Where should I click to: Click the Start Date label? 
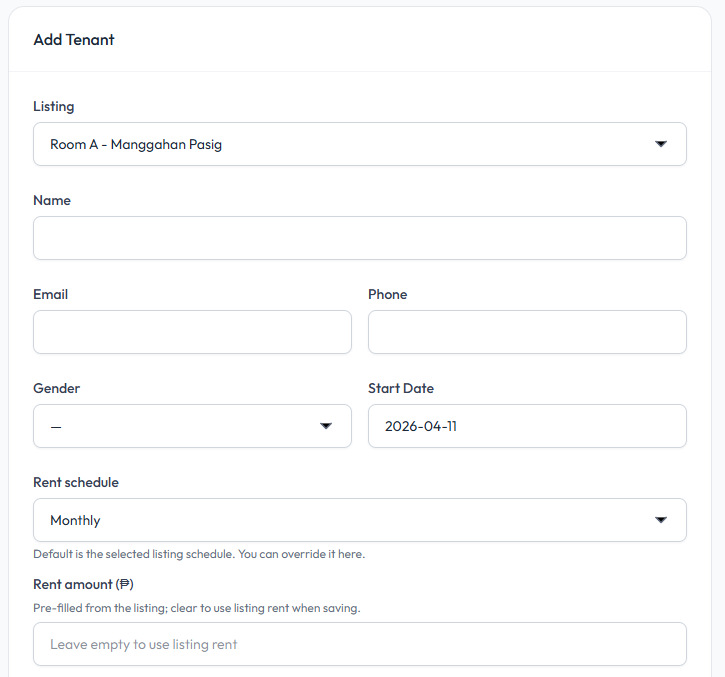401,388
